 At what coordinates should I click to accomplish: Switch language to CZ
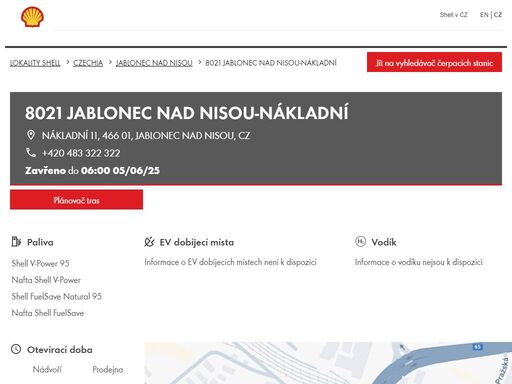[498, 15]
